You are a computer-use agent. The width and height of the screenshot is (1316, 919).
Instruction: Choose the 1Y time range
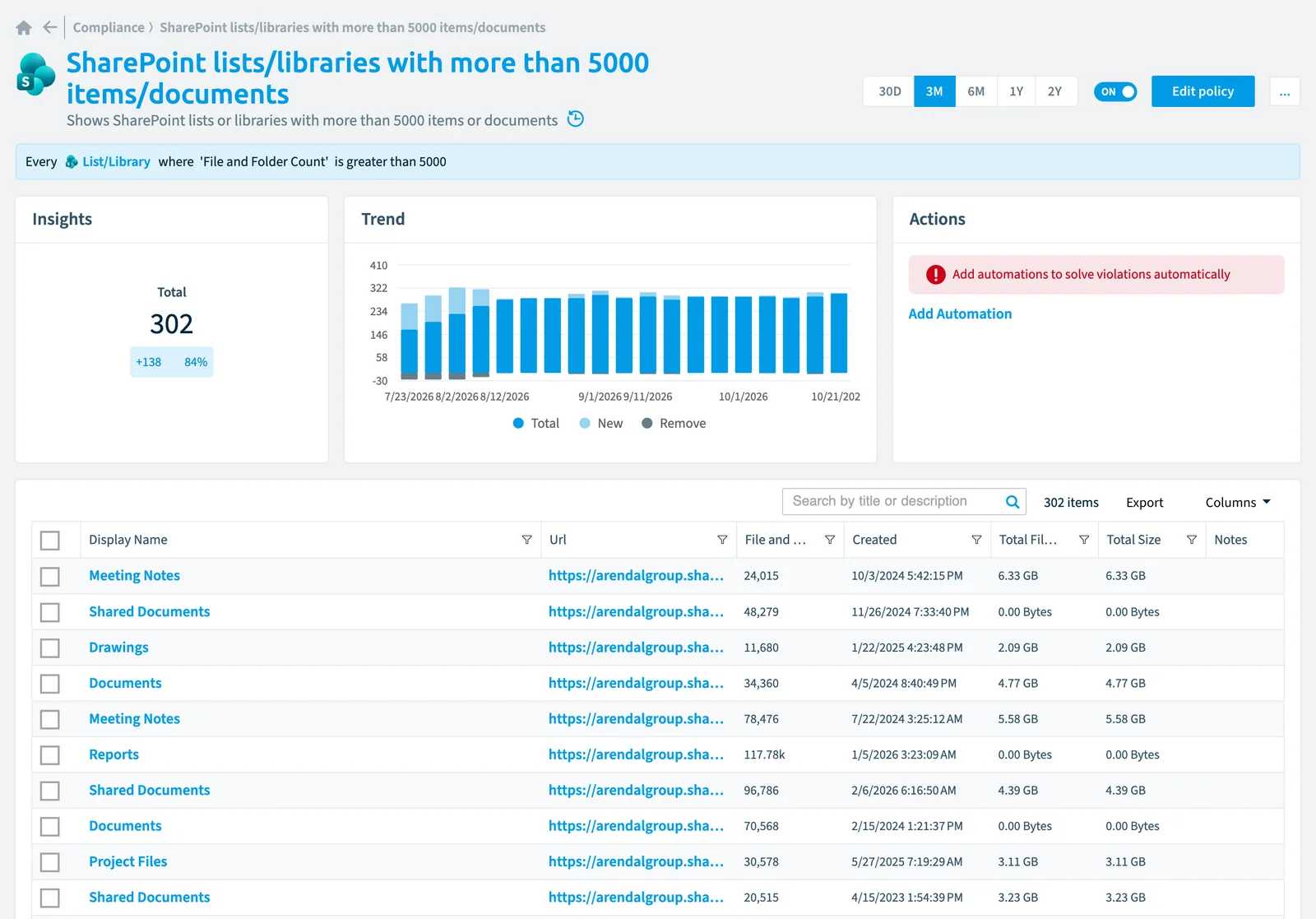pos(1017,91)
